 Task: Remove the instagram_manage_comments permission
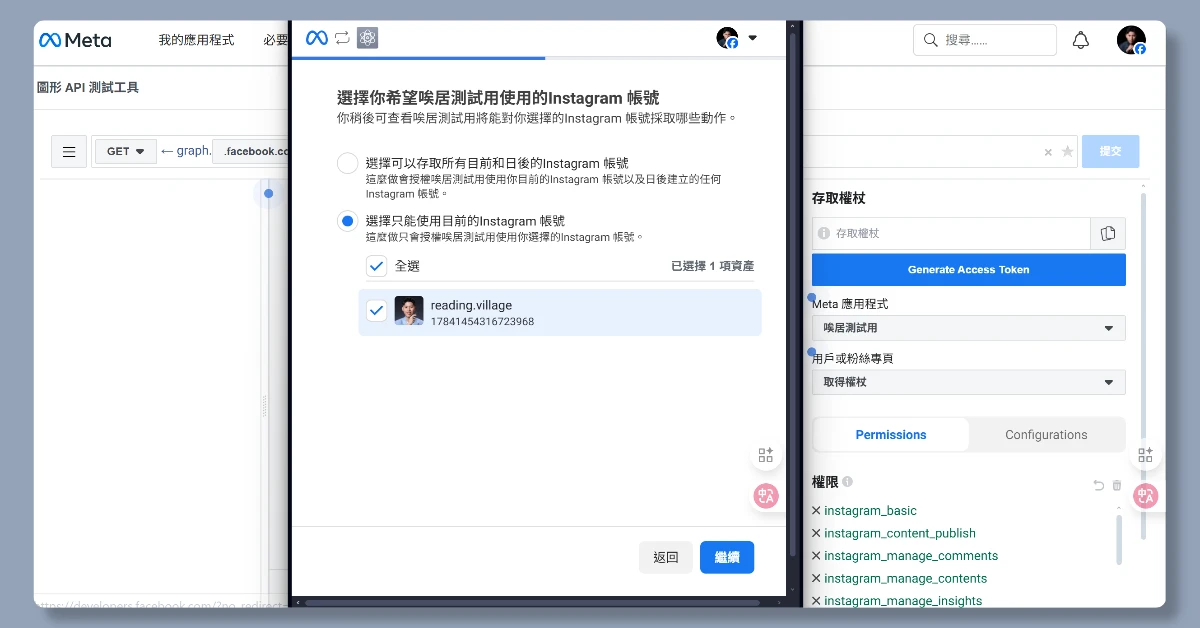(x=816, y=556)
